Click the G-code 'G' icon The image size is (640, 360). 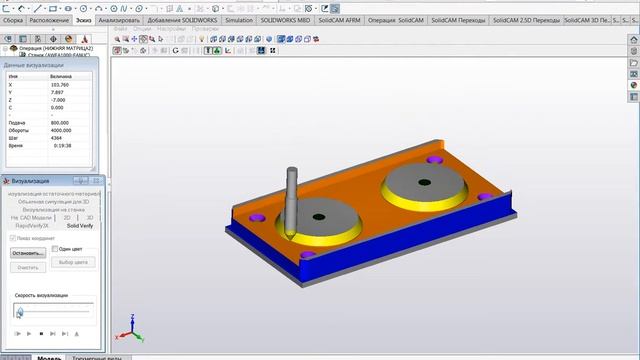pyautogui.click(x=176, y=51)
